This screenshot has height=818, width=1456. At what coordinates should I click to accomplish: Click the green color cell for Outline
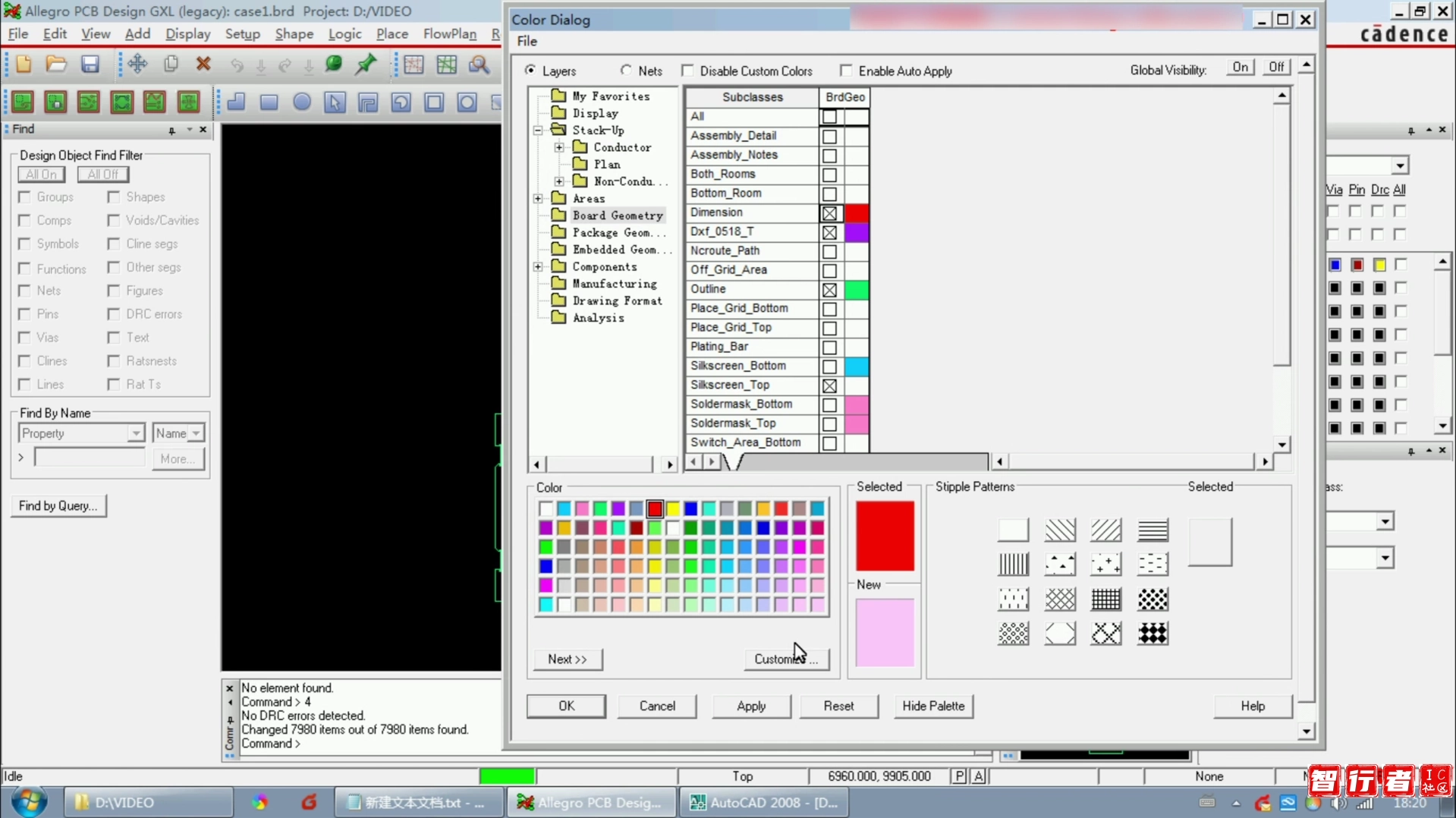tap(857, 290)
